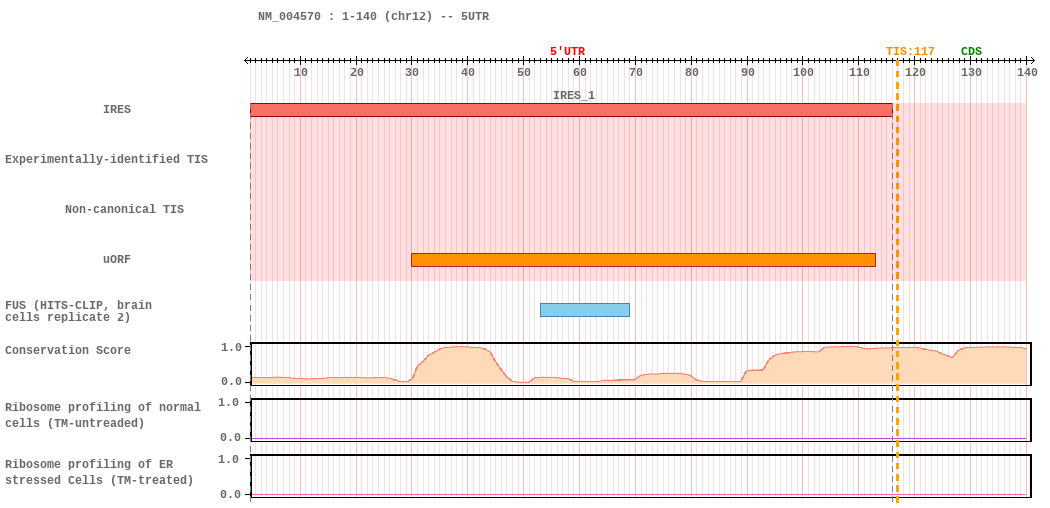Select the uORF track label

click(117, 260)
